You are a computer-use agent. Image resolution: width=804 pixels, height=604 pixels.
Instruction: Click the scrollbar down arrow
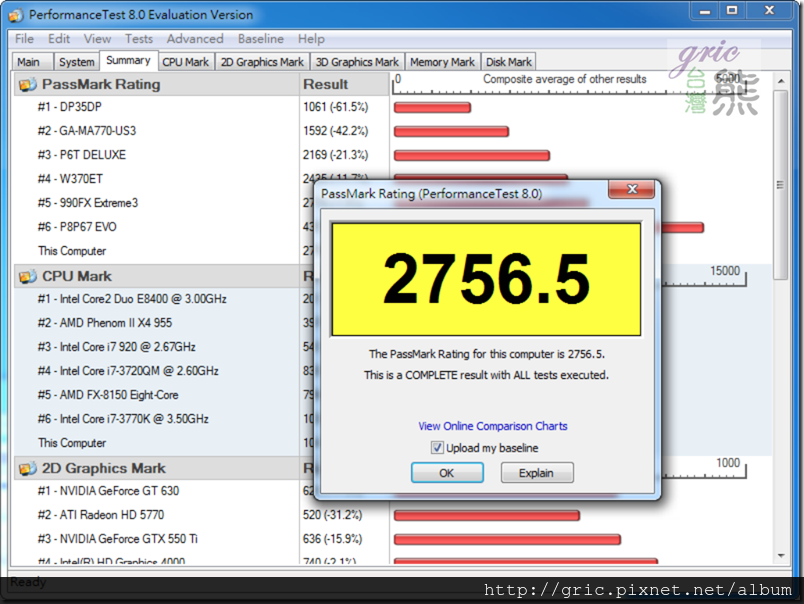pos(781,556)
